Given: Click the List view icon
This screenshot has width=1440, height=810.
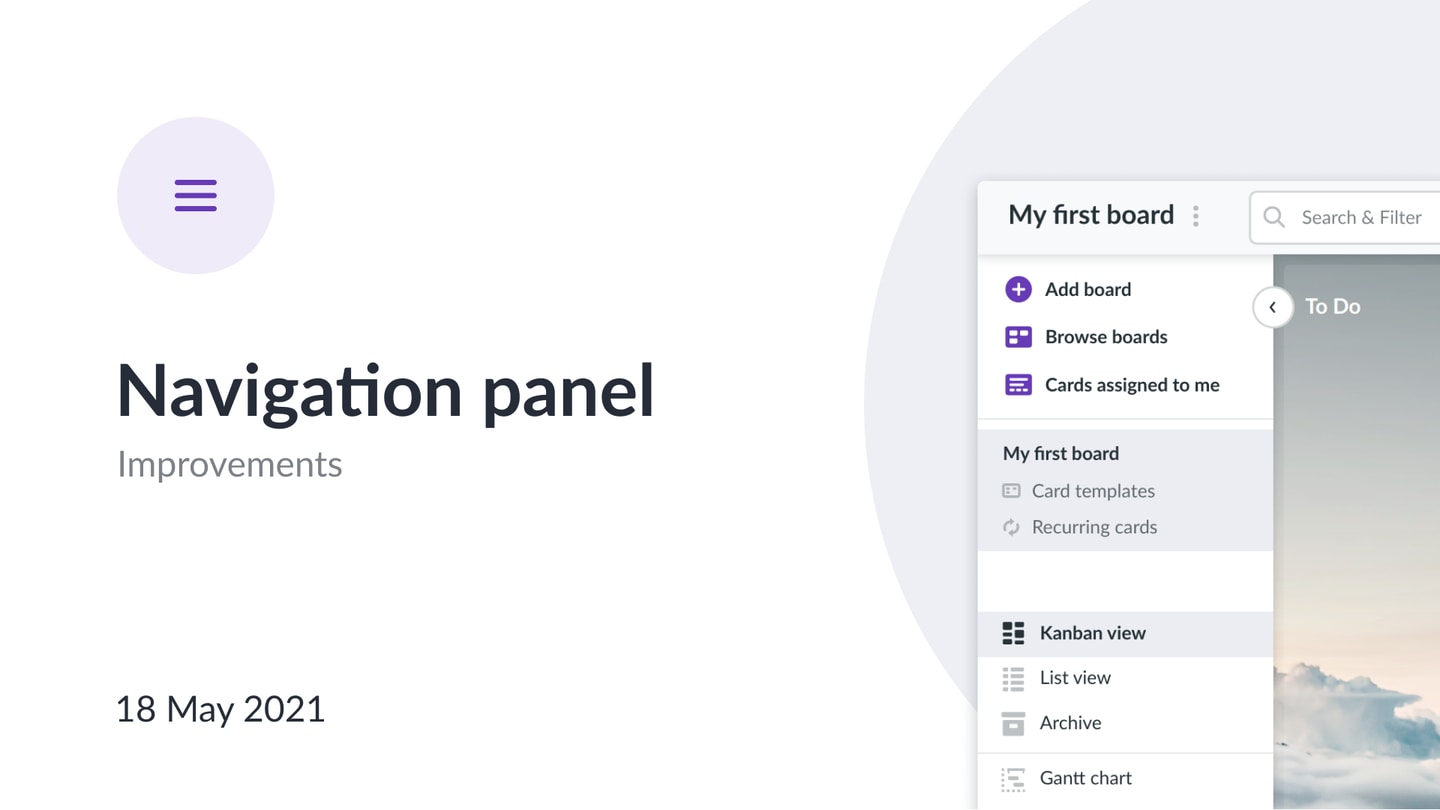Looking at the screenshot, I should point(1013,679).
